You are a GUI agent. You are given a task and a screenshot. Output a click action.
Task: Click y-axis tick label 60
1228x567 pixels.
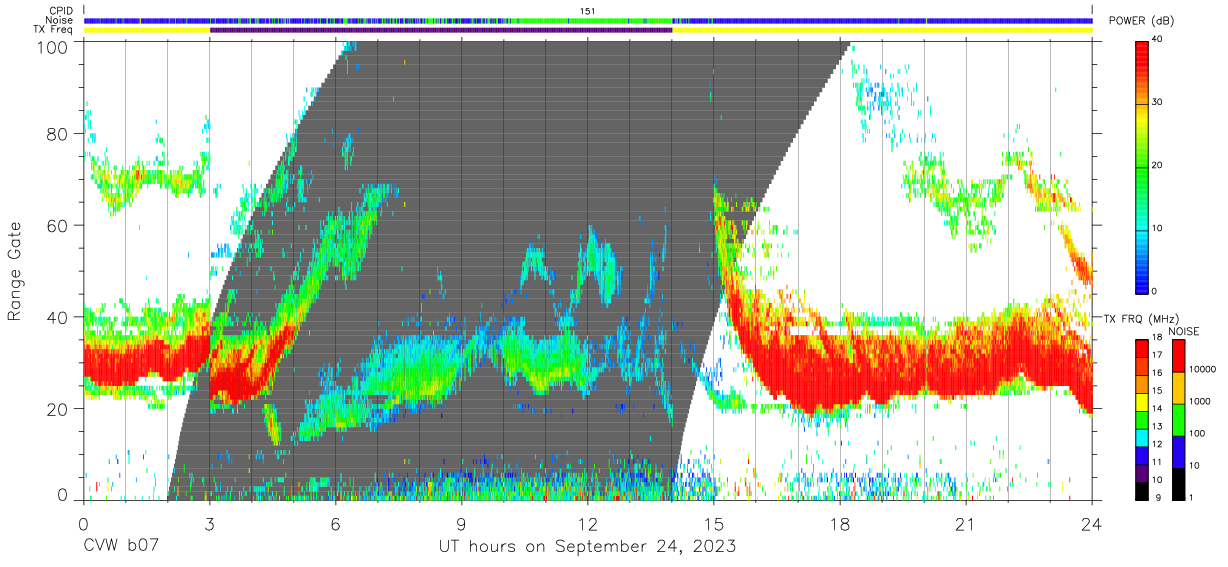tap(57, 225)
